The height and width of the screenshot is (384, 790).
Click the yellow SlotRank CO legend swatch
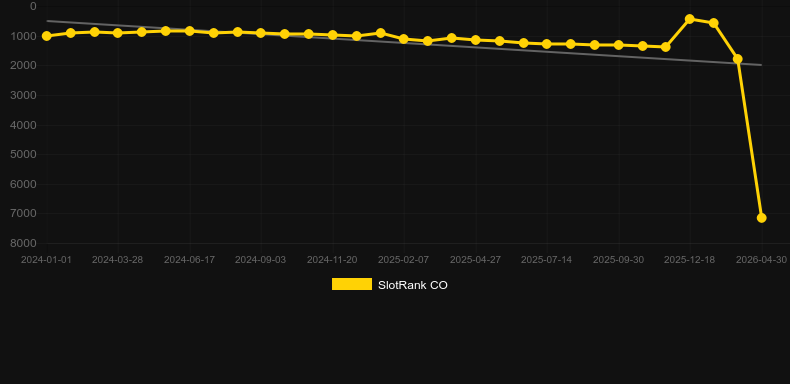point(352,284)
